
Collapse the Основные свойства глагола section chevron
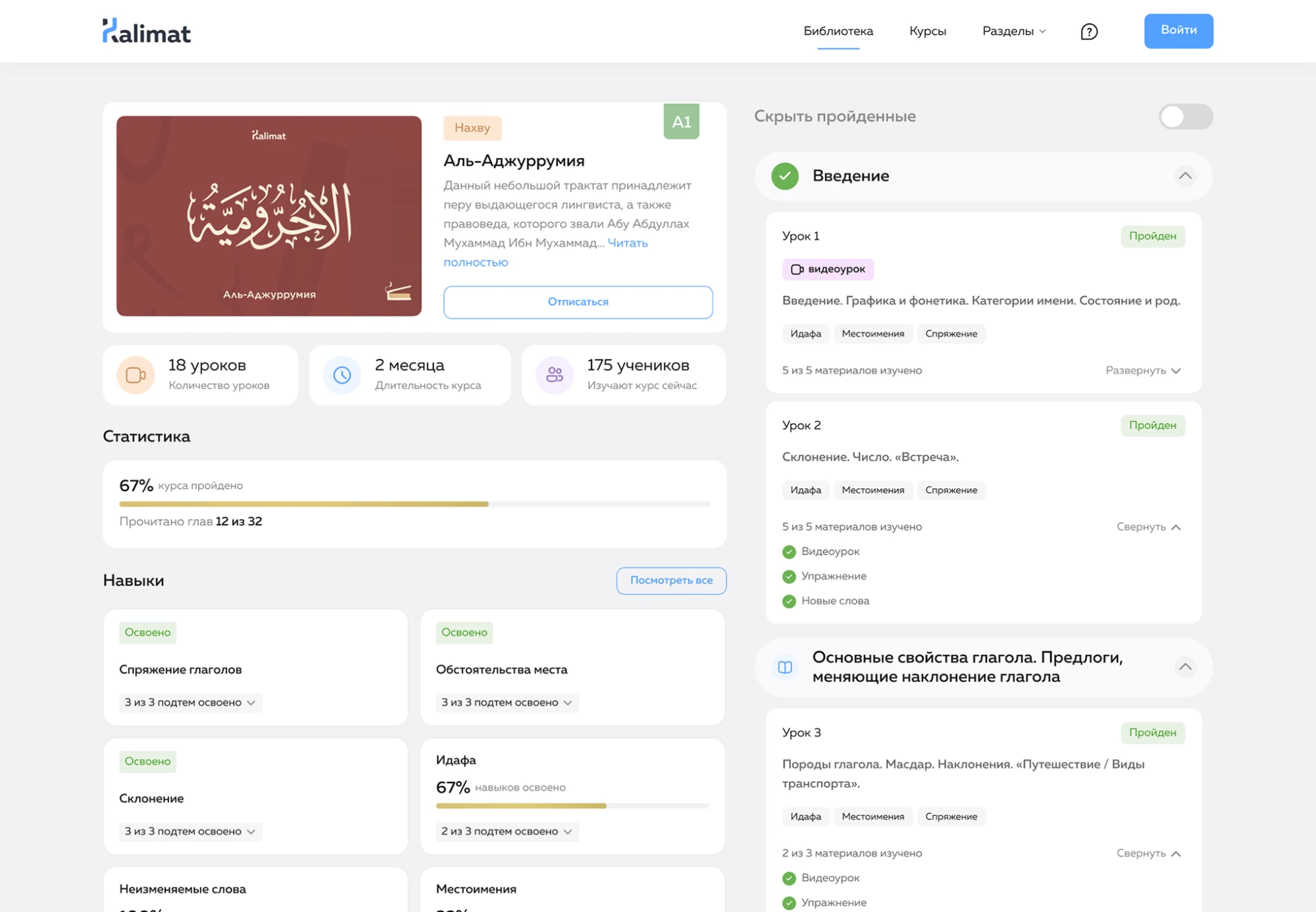1185,667
